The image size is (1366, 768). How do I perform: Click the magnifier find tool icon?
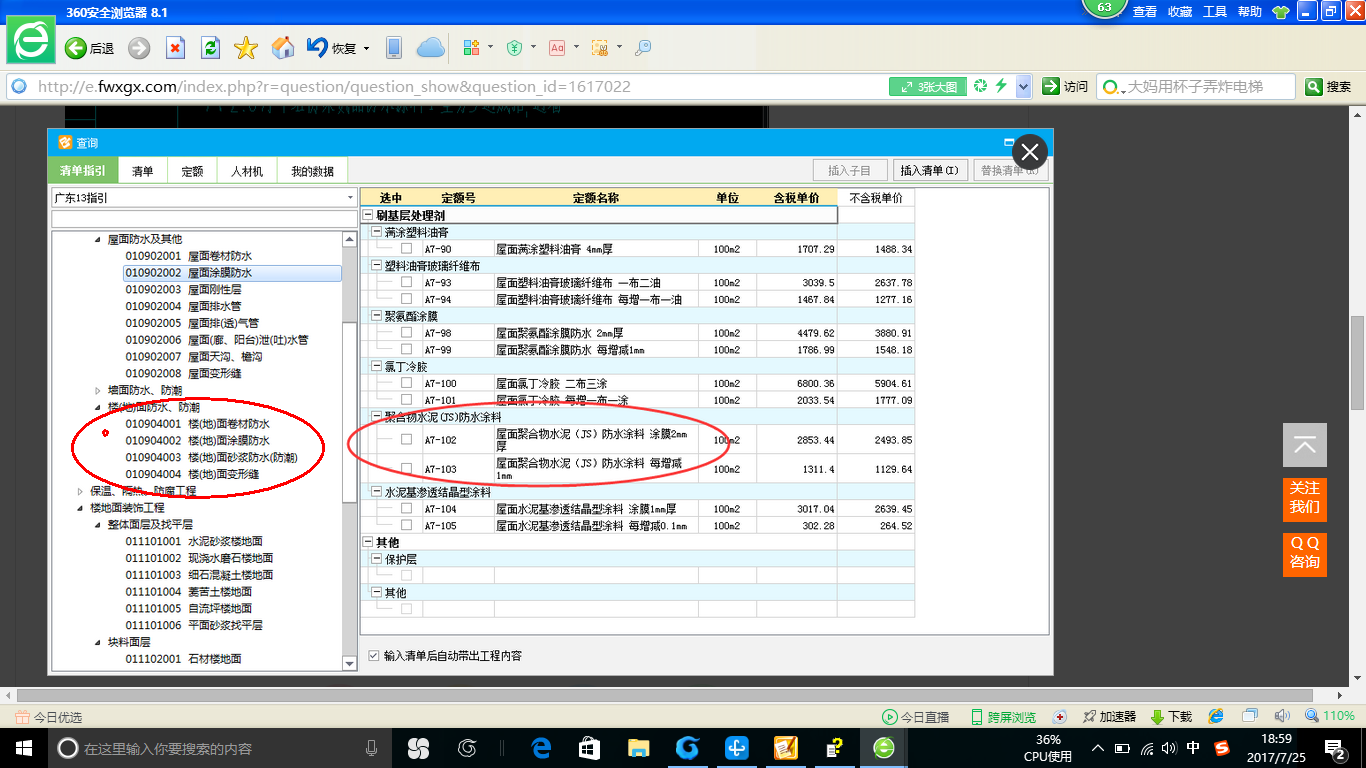click(643, 48)
